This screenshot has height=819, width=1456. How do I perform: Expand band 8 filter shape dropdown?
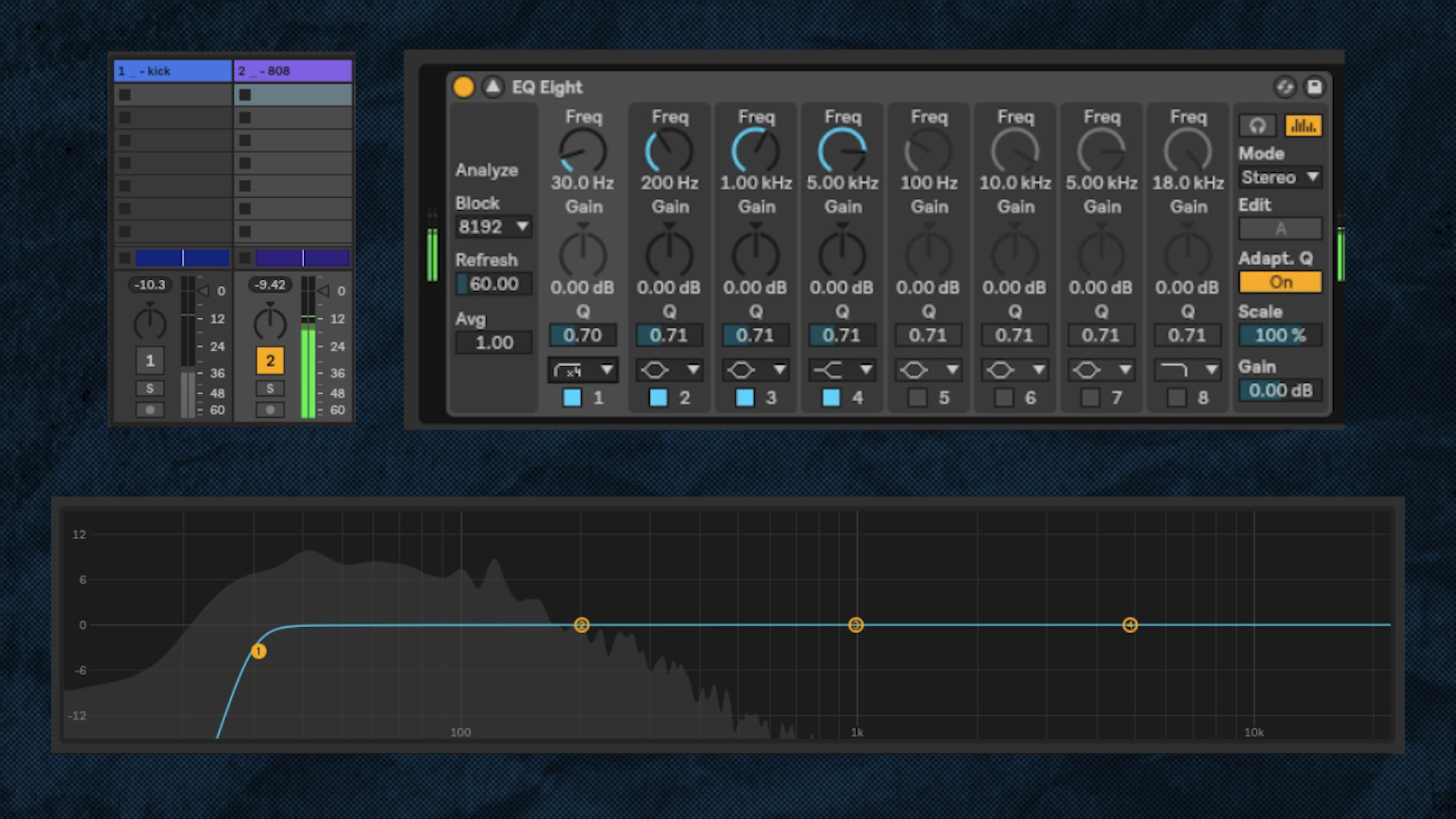(x=1209, y=369)
